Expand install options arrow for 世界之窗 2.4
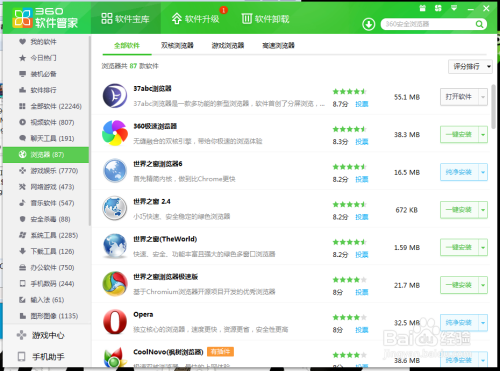 (483, 210)
